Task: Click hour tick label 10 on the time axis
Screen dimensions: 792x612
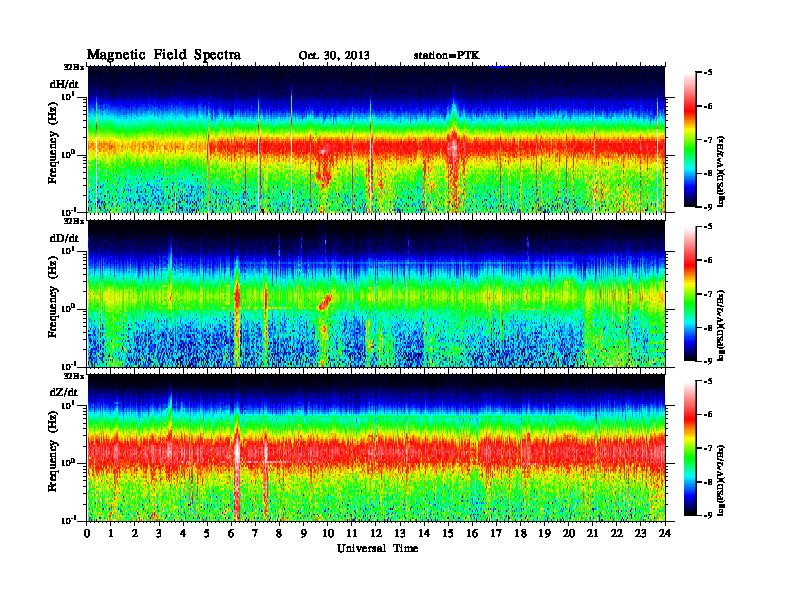Action: tap(328, 533)
